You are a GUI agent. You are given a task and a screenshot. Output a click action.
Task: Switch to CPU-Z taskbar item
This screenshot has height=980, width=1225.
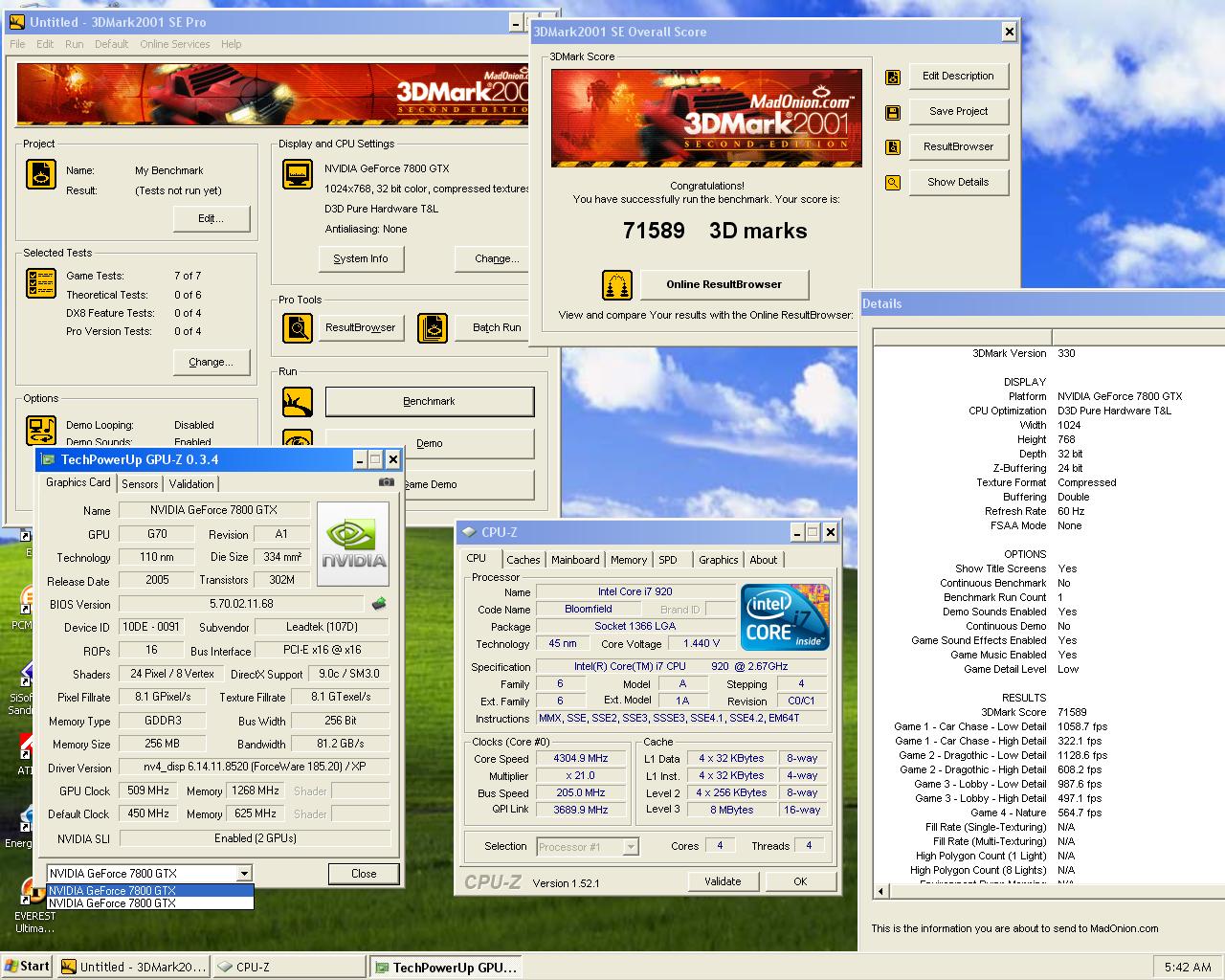(289, 967)
